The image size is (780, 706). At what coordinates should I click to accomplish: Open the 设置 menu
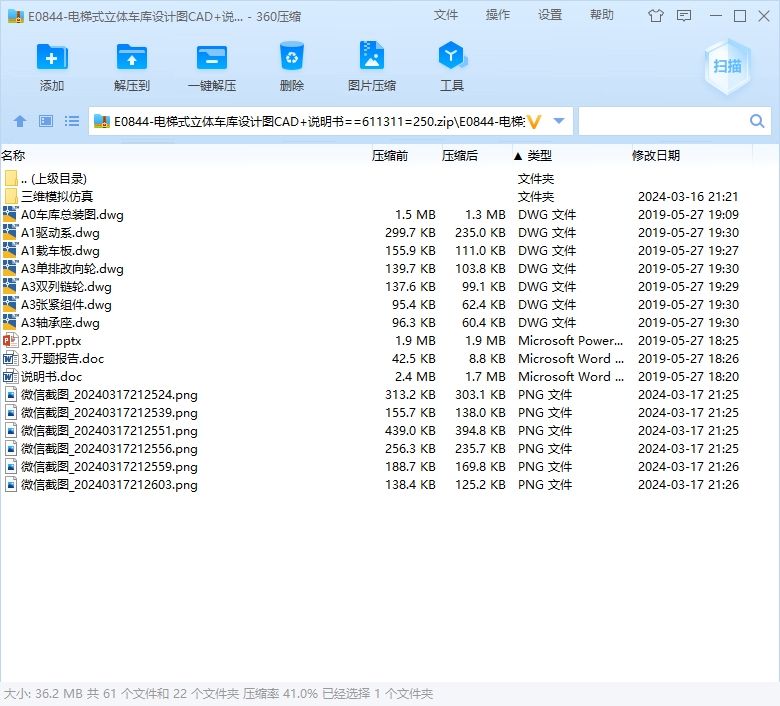pyautogui.click(x=550, y=15)
